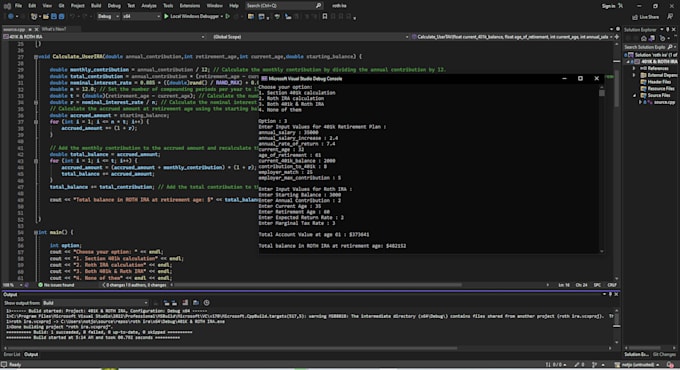Expand the References node
The width and height of the screenshot is (680, 370).
point(634,69)
